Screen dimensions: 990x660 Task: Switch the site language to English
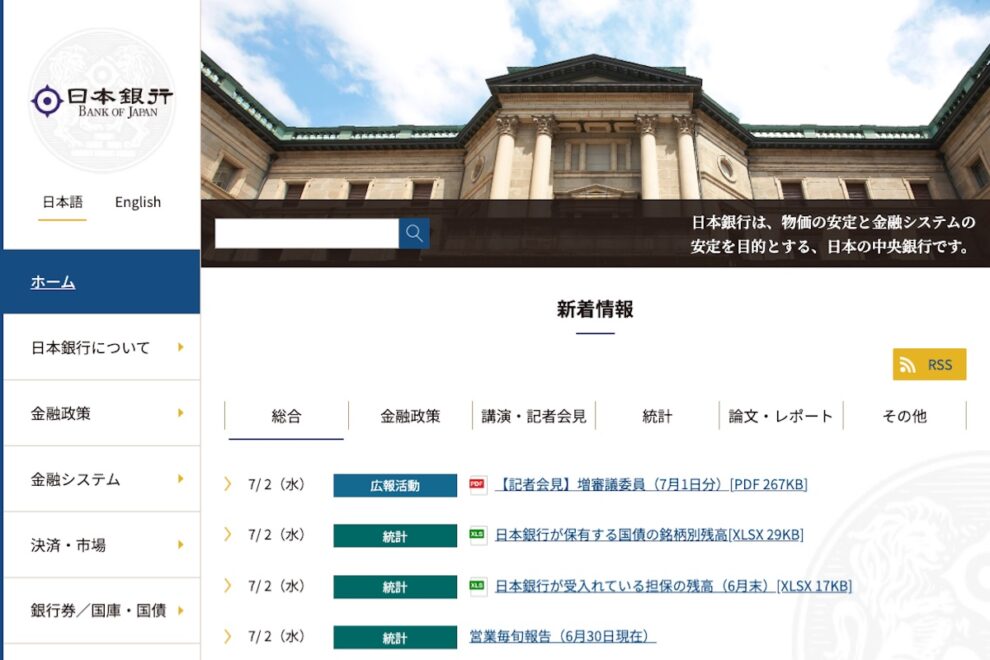tap(137, 202)
